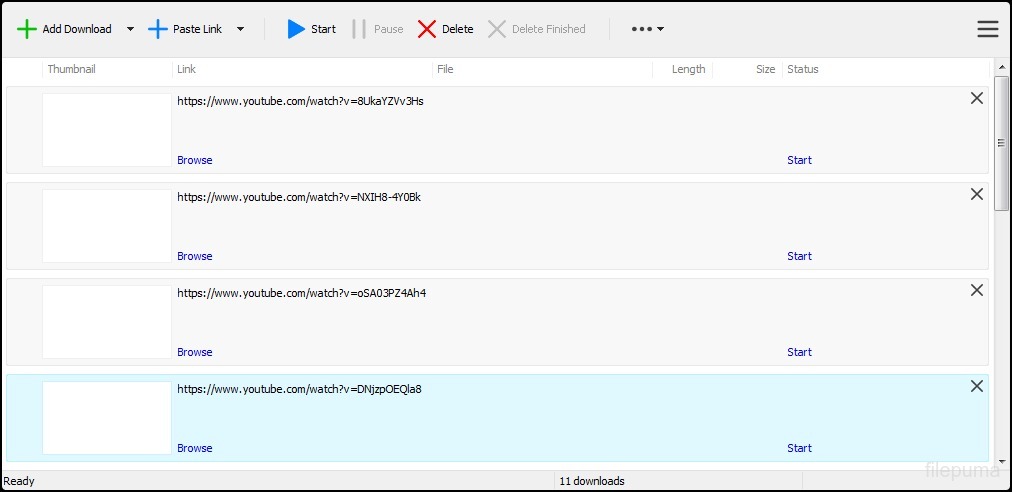Click Browse link for the oSA03PZ4Ah4 video
Screen dimensions: 1012x492
tap(195, 352)
